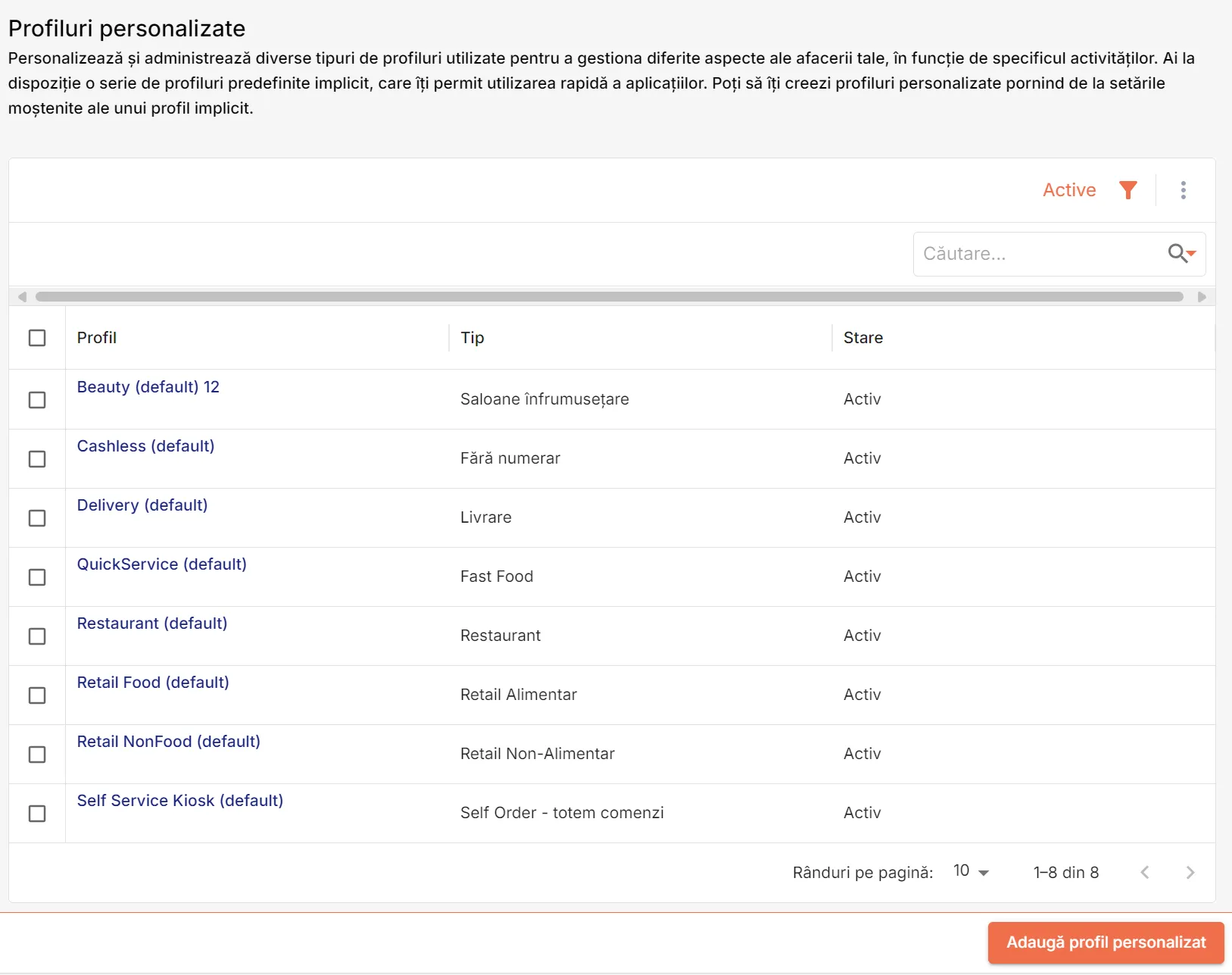Go to the next page arrow

pyautogui.click(x=1190, y=872)
